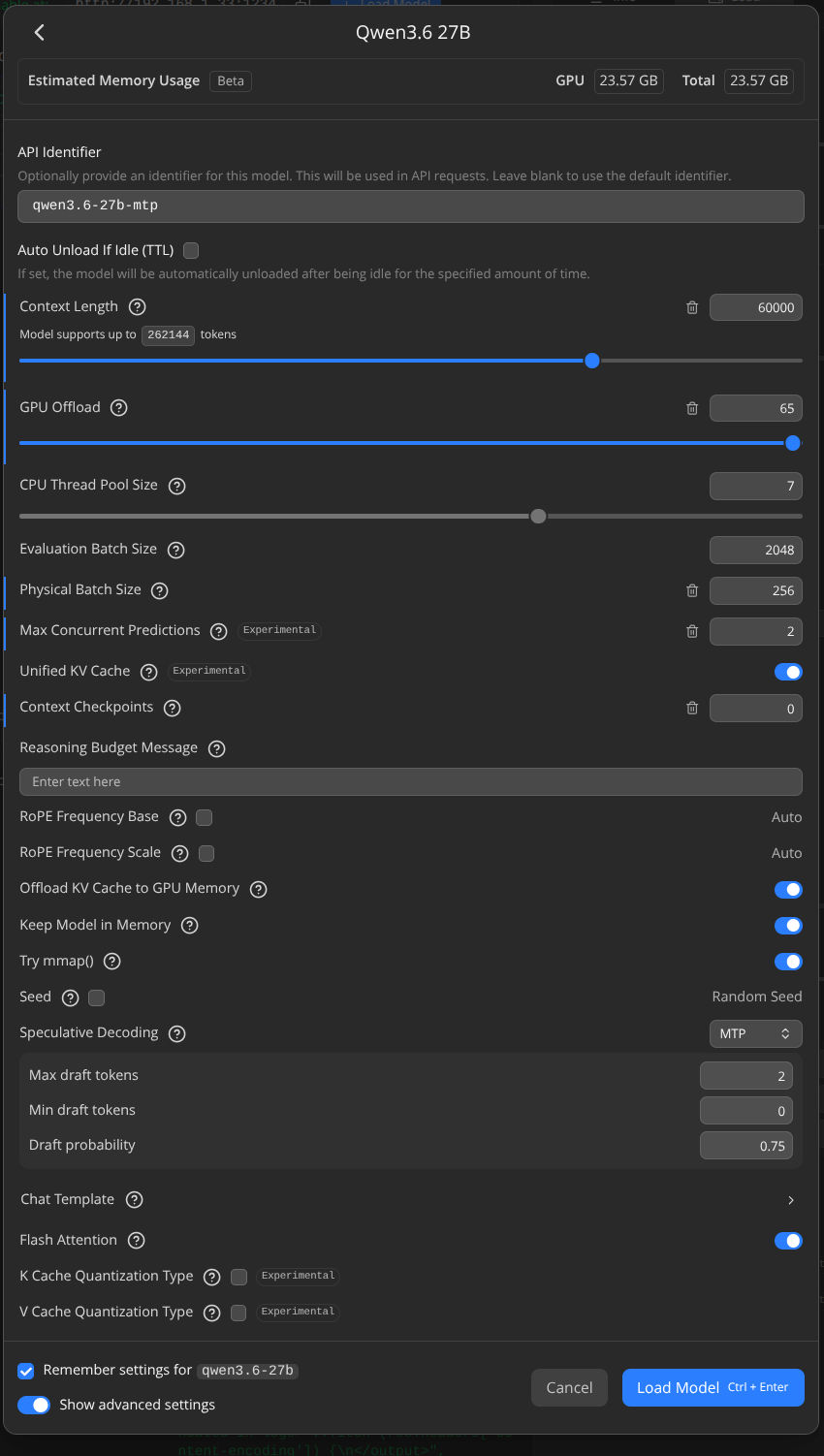Image resolution: width=824 pixels, height=1456 pixels.
Task: Disable the Keep Model in Memory toggle
Action: pos(788,926)
